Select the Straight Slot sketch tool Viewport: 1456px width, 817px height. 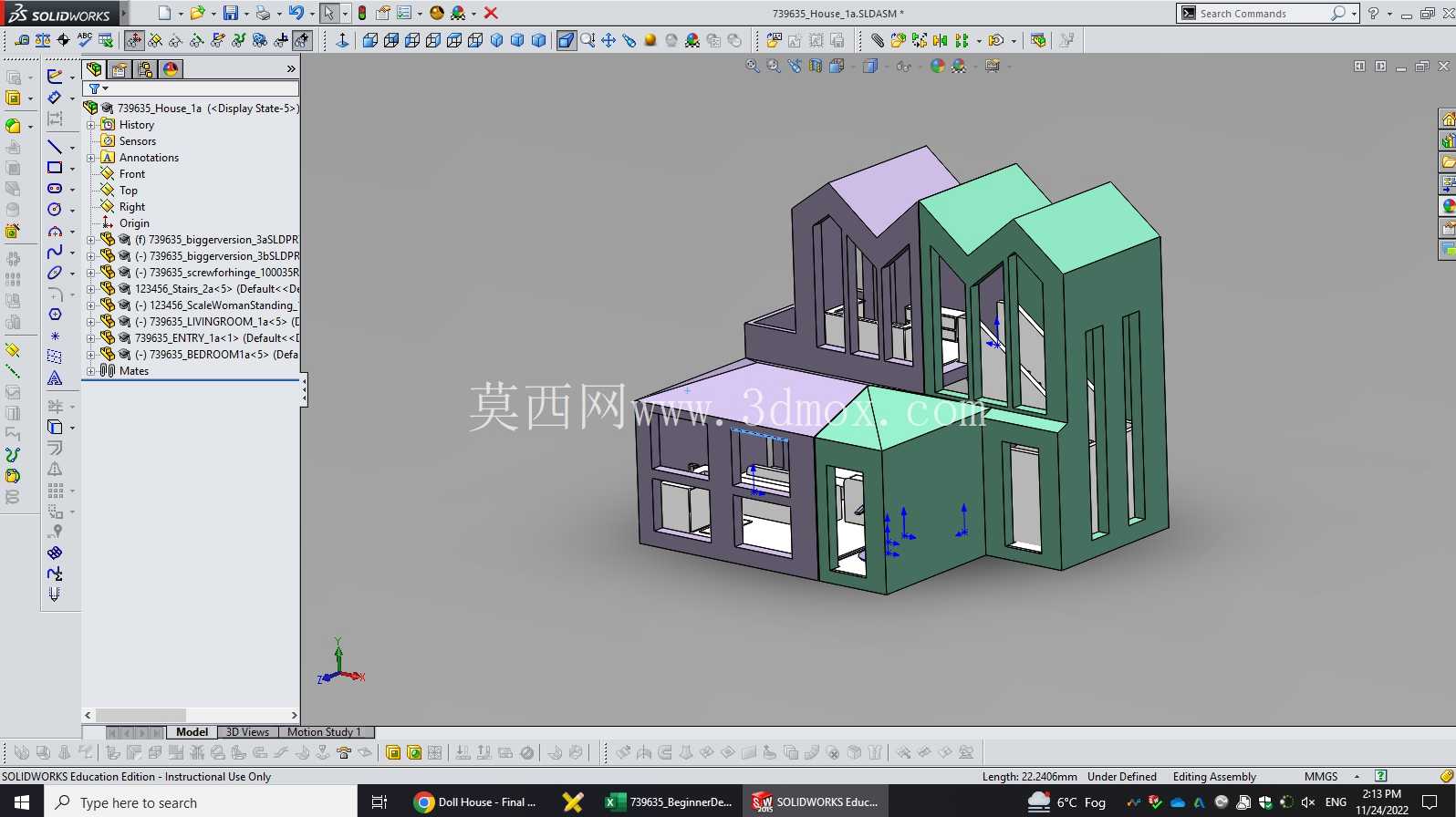pyautogui.click(x=55, y=189)
